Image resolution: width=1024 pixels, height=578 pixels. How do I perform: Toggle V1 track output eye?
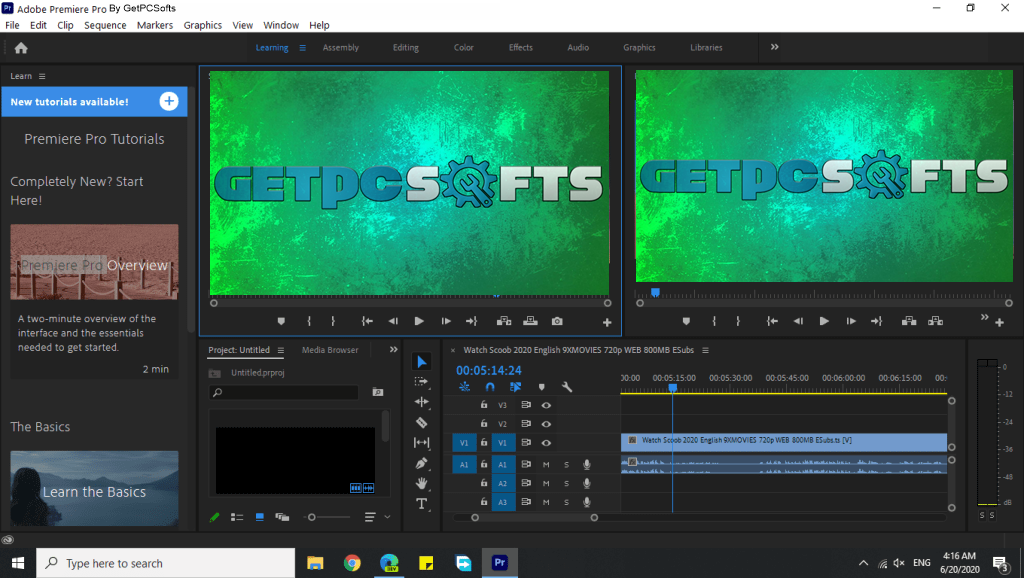click(546, 443)
